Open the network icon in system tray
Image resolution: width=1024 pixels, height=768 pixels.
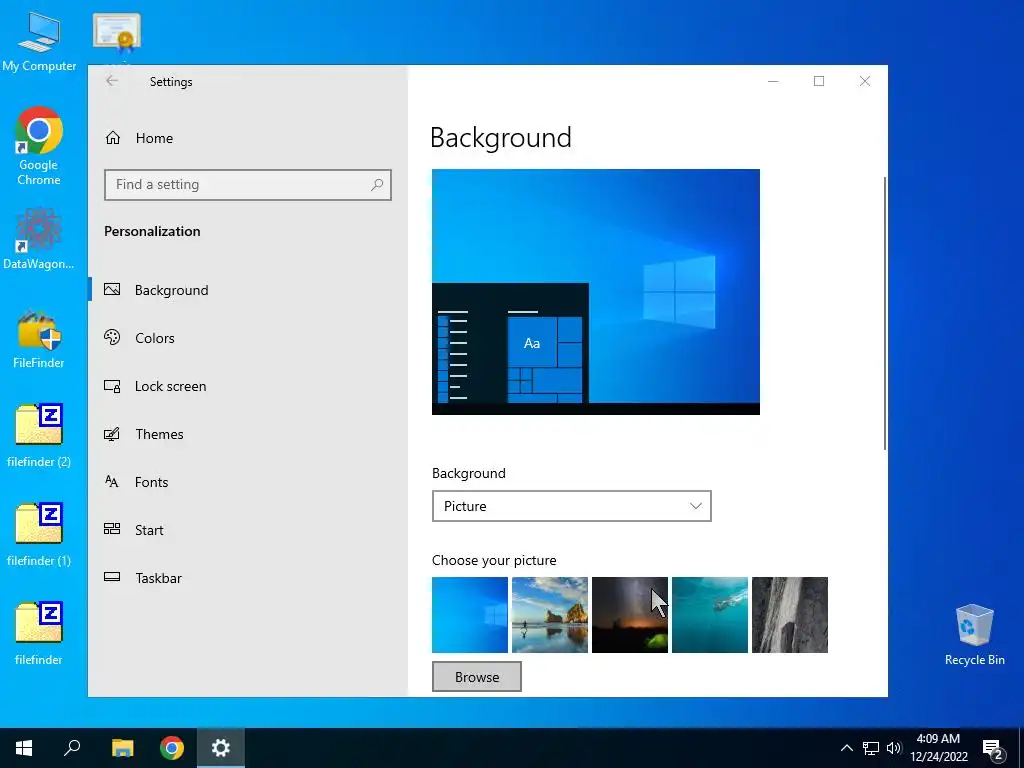(x=871, y=748)
